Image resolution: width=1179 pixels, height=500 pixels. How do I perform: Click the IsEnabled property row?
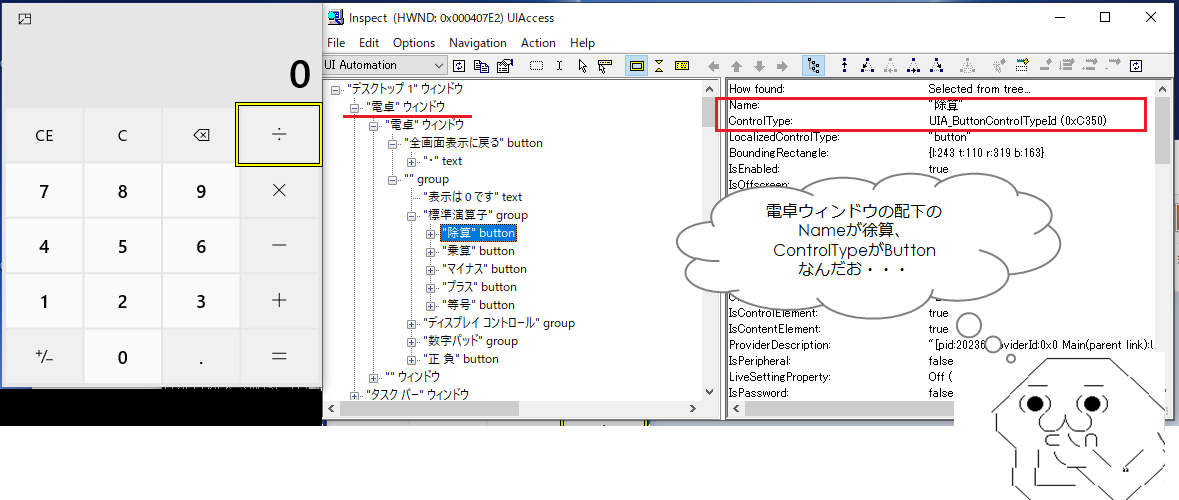940,169
